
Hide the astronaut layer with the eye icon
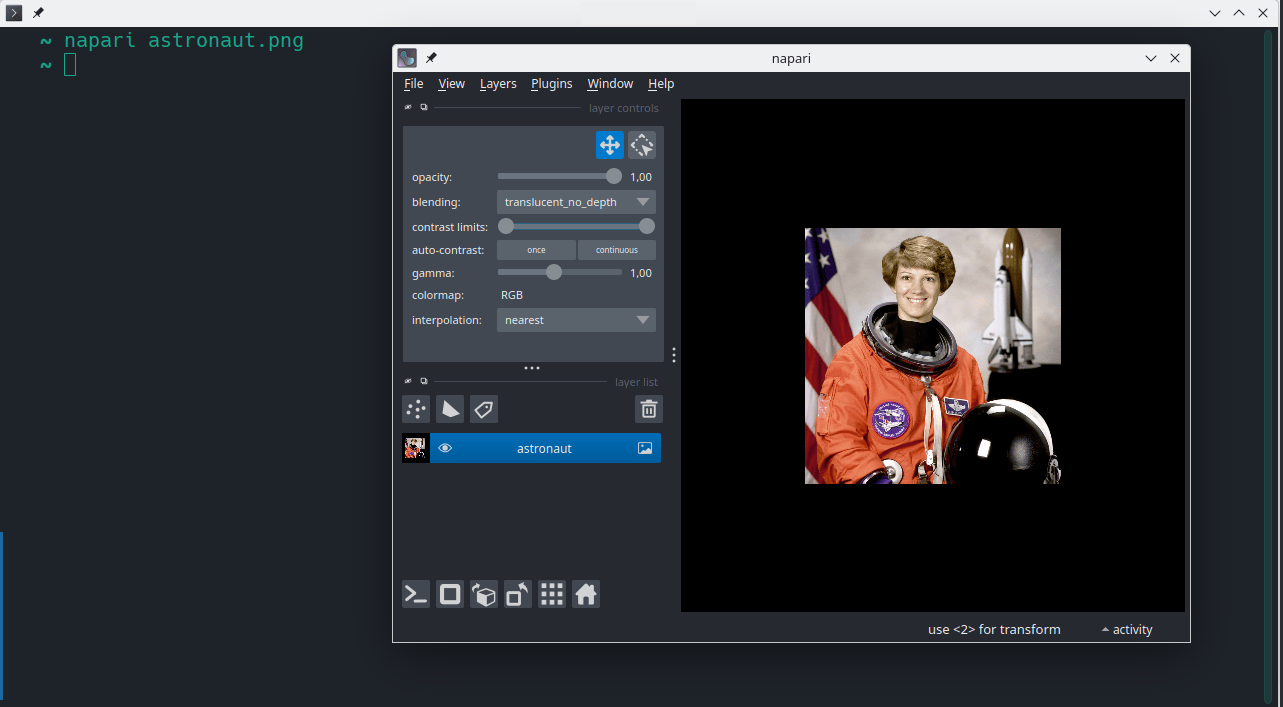click(x=446, y=448)
